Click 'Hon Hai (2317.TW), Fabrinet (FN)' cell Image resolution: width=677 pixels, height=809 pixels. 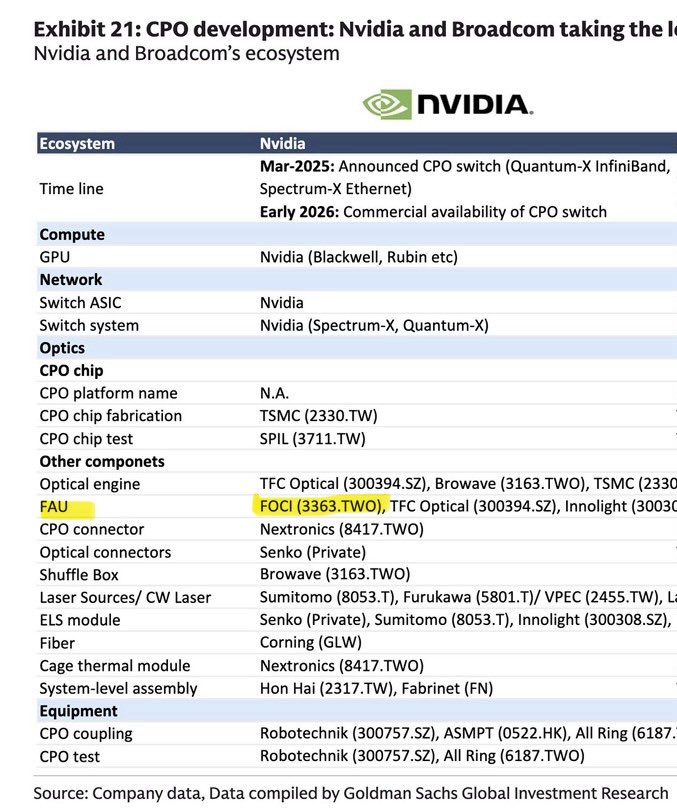coord(376,688)
